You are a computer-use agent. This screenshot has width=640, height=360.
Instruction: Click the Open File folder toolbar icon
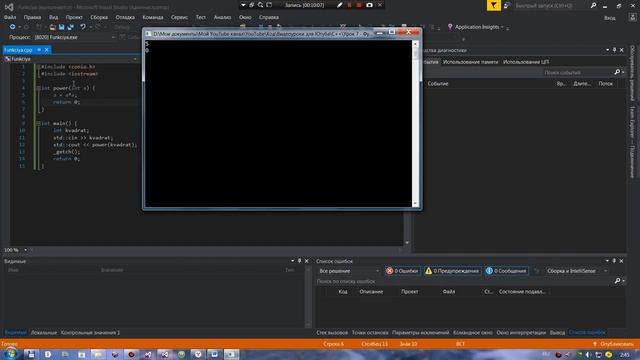coord(52,27)
